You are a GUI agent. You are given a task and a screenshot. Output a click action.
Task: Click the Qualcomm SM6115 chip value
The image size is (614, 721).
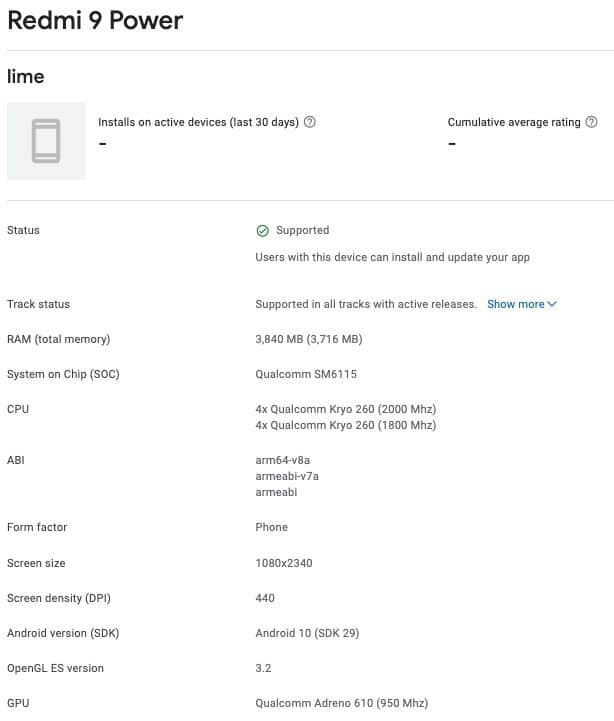pos(306,374)
